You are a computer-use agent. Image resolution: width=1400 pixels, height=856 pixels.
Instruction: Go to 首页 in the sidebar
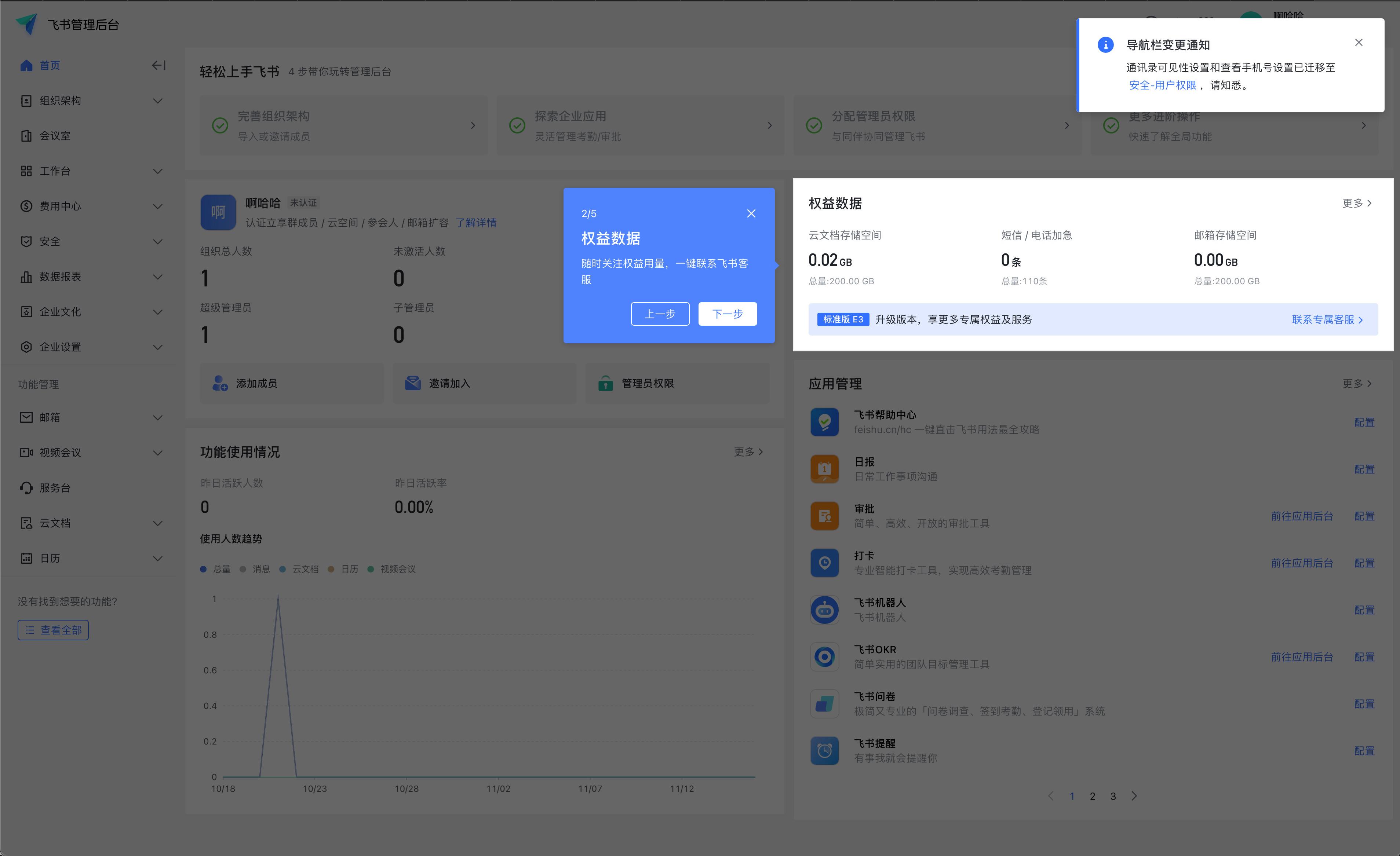pyautogui.click(x=50, y=65)
